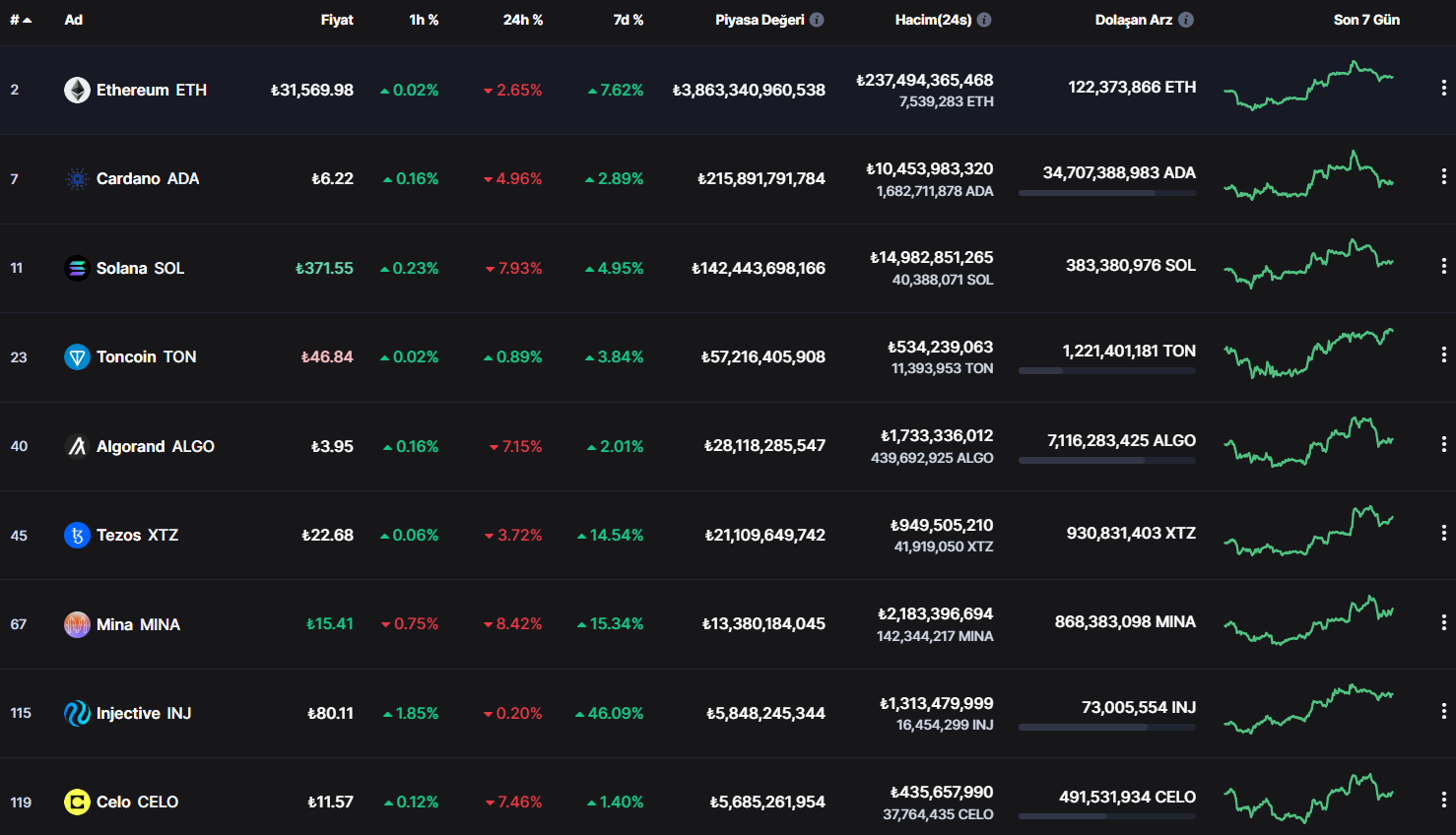This screenshot has width=1456, height=835.
Task: Sort by the 1h % column header
Action: (x=424, y=20)
